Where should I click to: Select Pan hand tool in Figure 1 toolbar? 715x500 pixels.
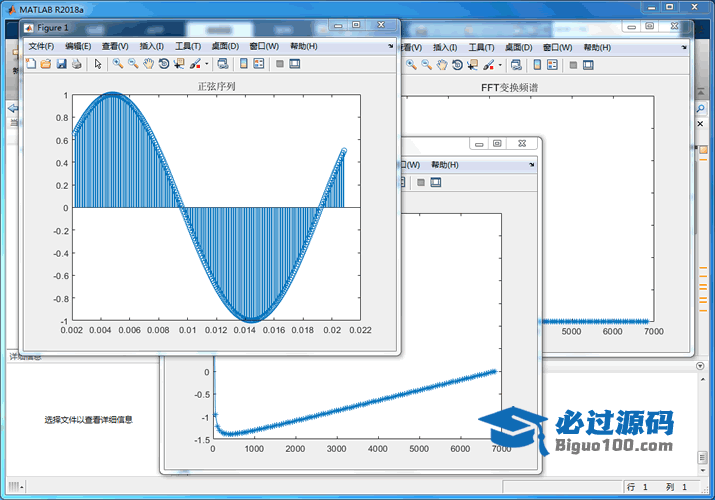tap(148, 64)
